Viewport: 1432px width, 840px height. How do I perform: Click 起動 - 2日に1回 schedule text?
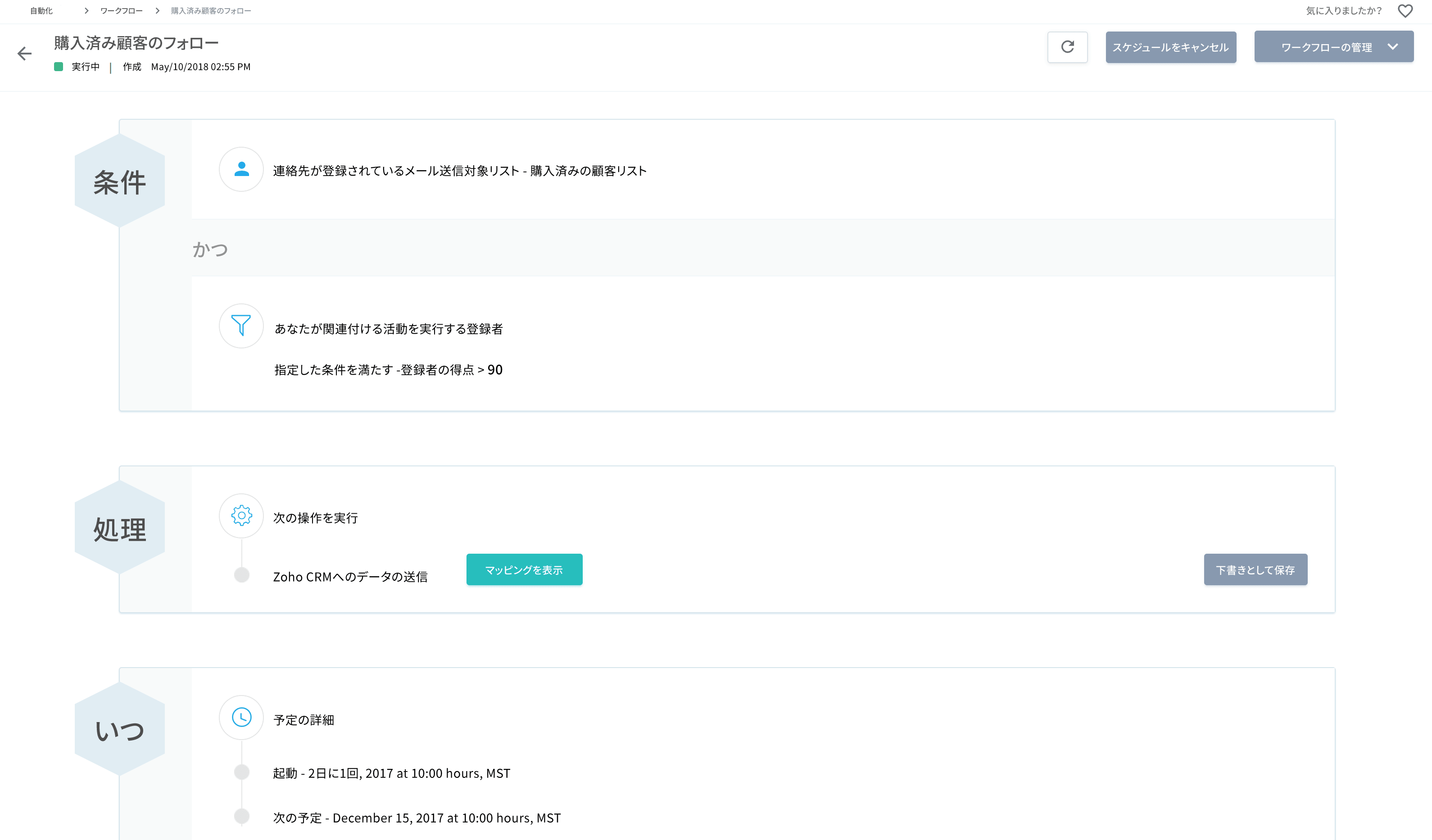(x=391, y=773)
